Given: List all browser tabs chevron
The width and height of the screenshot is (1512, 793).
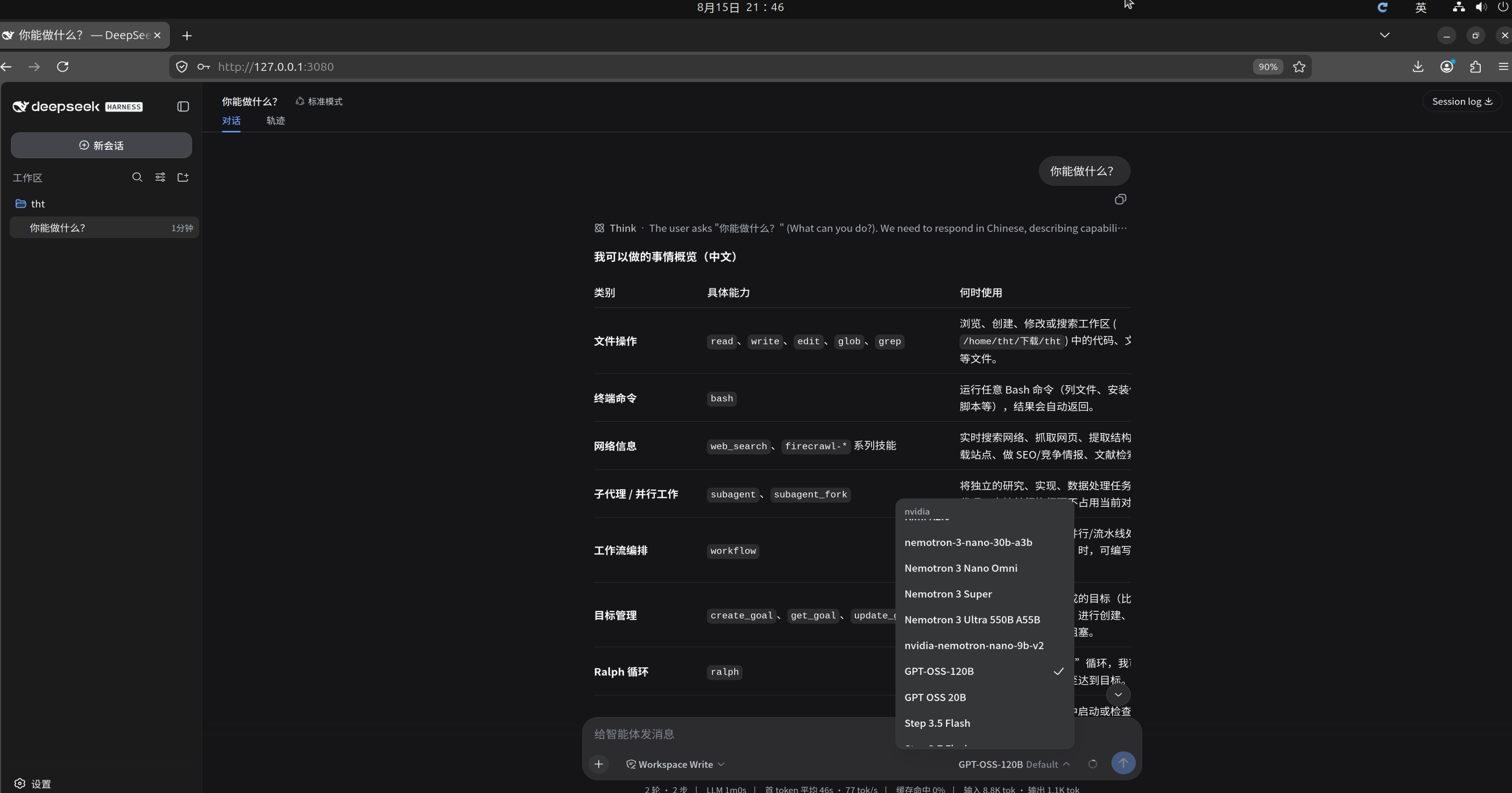Looking at the screenshot, I should (x=1385, y=35).
